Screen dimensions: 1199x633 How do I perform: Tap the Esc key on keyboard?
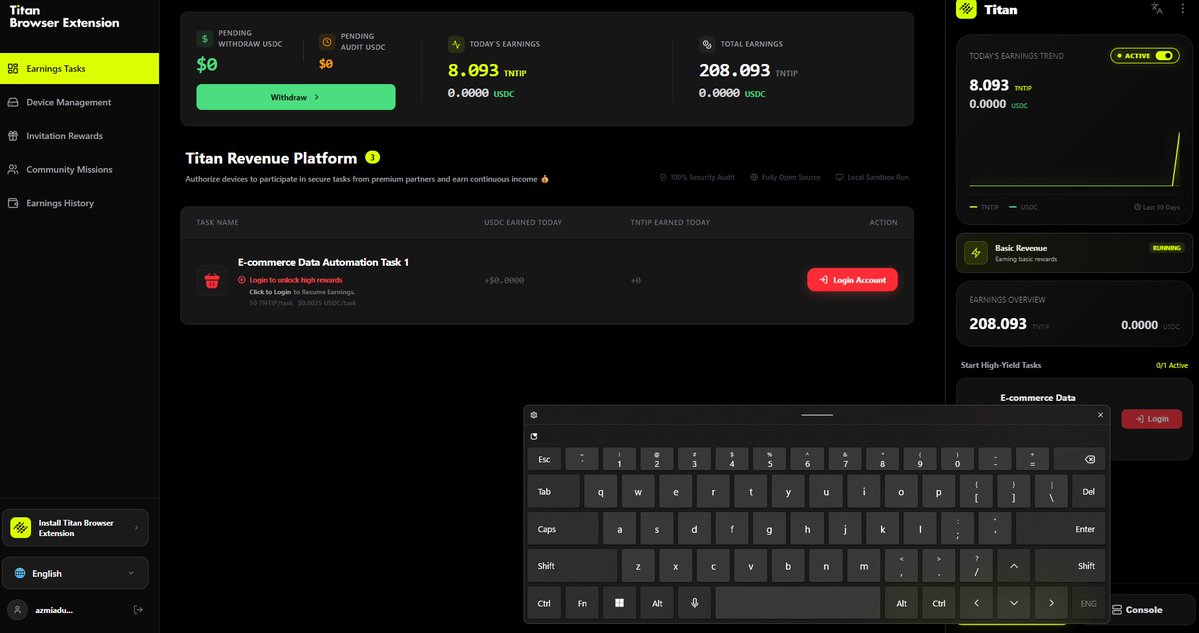click(x=544, y=459)
